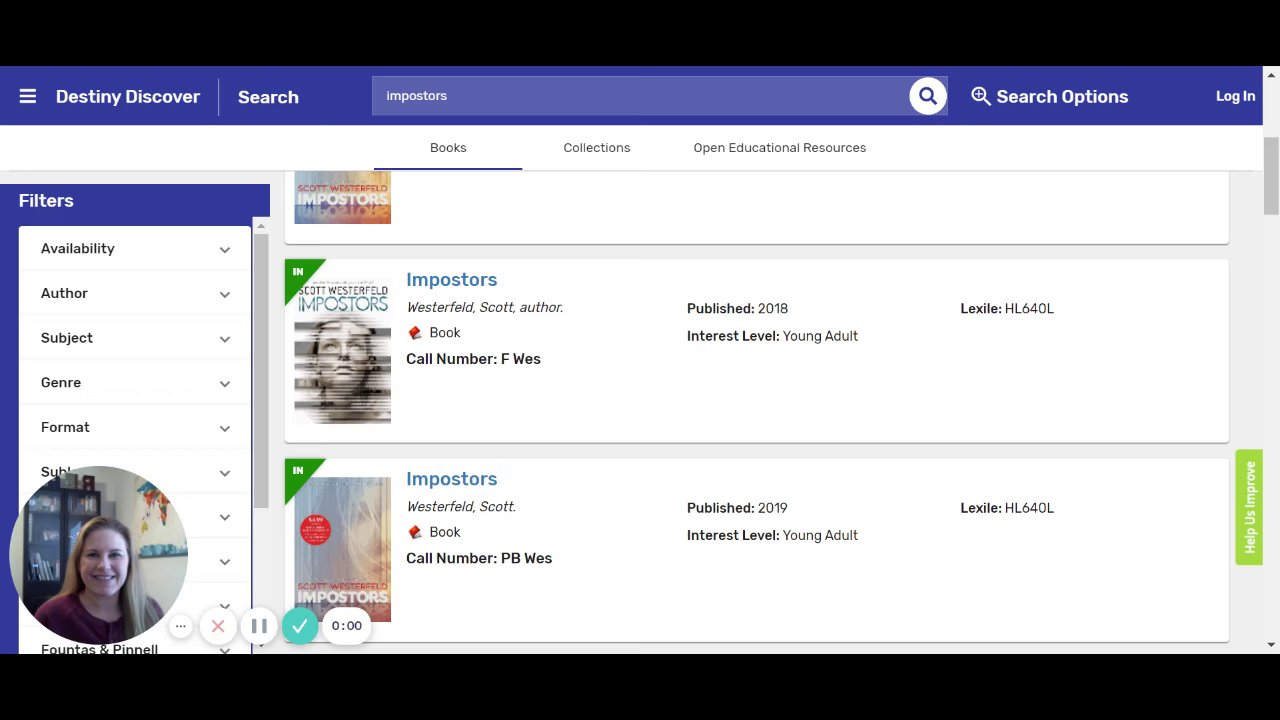Switch to the Books tab
Screen dimensions: 1280x720
pos(448,148)
